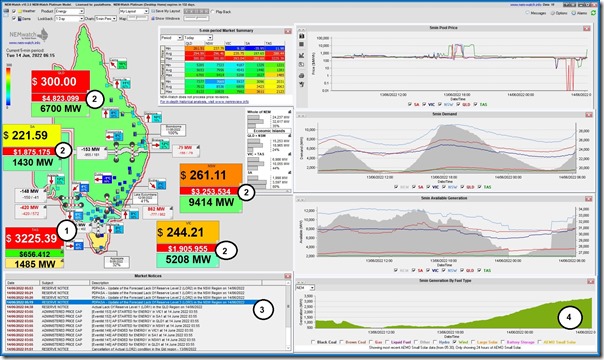Open chart style icon in Pool Price toolbar
The image size is (604, 360).
[x=302, y=55]
